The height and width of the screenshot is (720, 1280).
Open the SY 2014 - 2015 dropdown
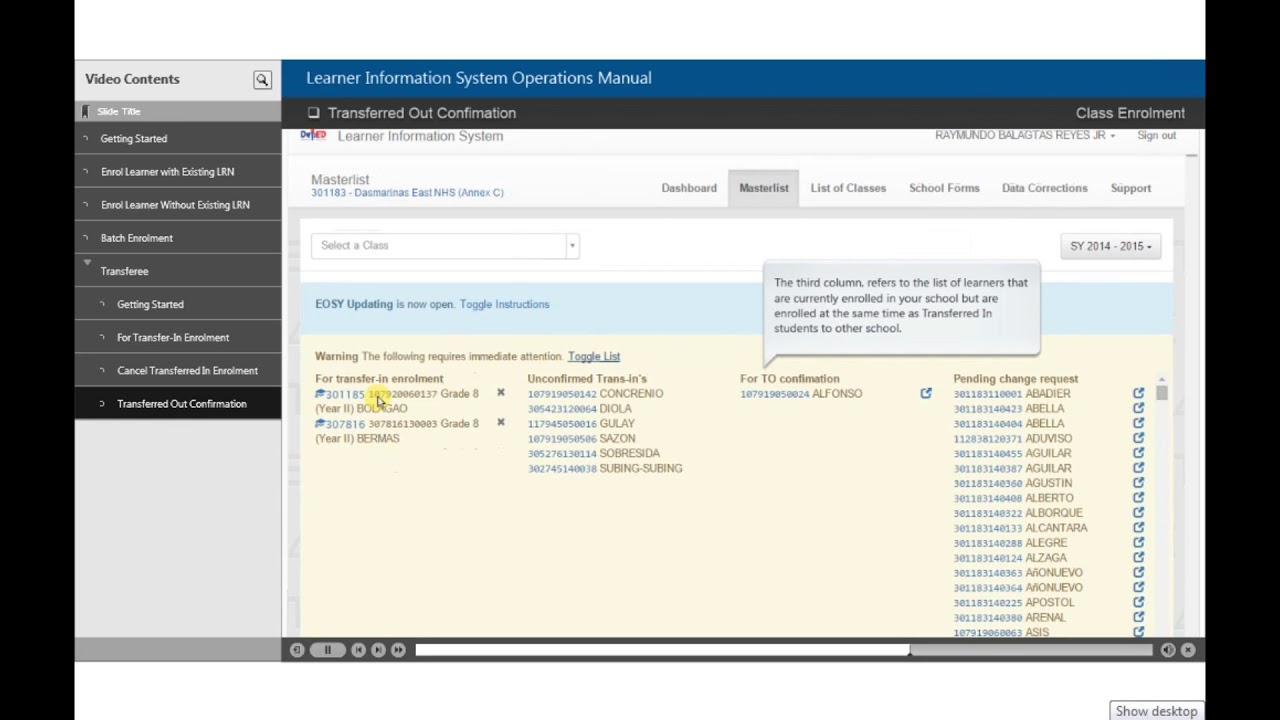point(1110,246)
